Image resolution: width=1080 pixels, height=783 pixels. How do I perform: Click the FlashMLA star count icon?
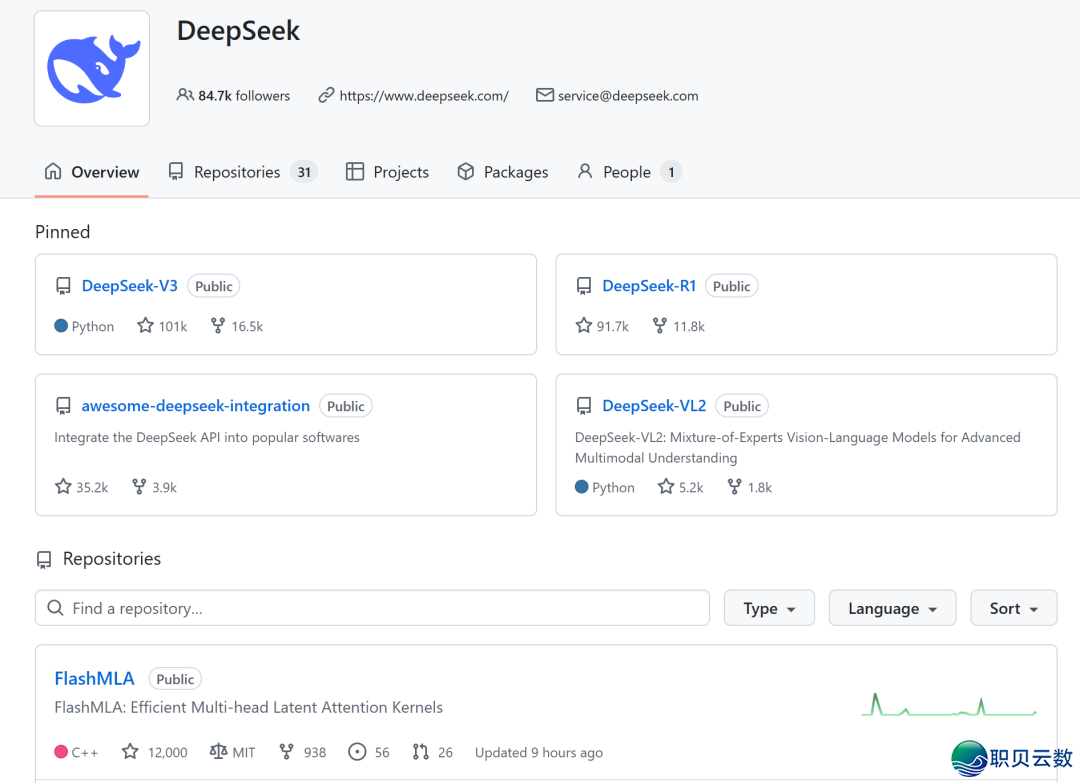pos(130,752)
